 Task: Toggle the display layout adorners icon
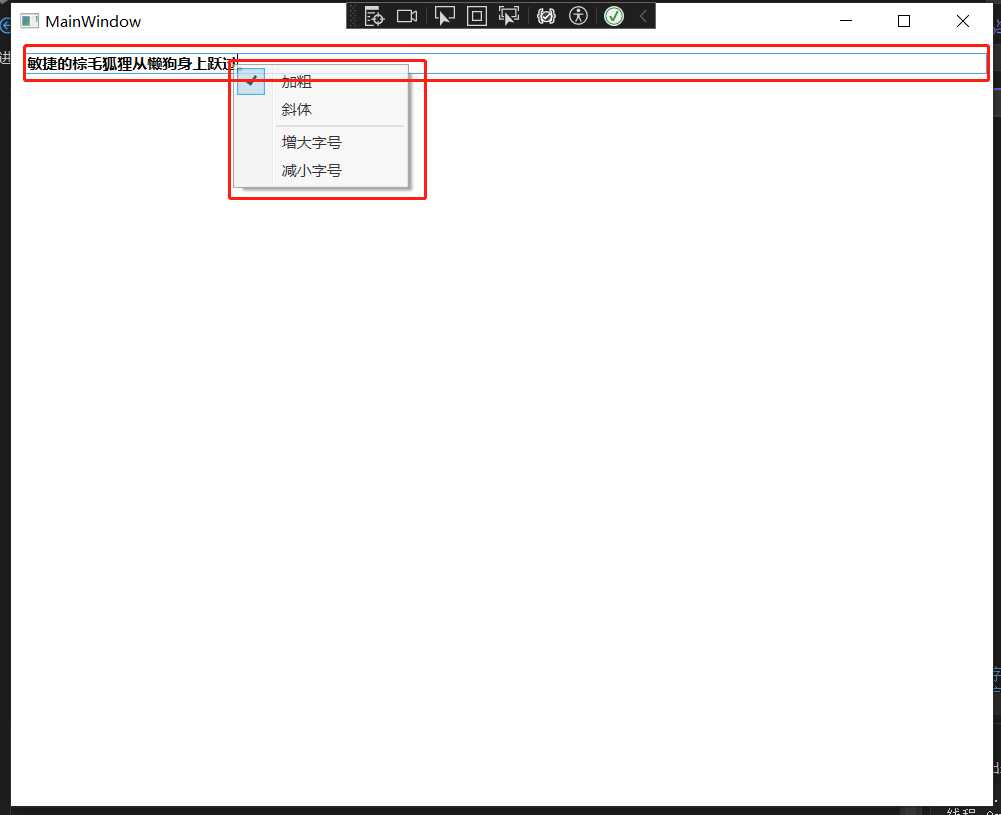pyautogui.click(x=477, y=16)
